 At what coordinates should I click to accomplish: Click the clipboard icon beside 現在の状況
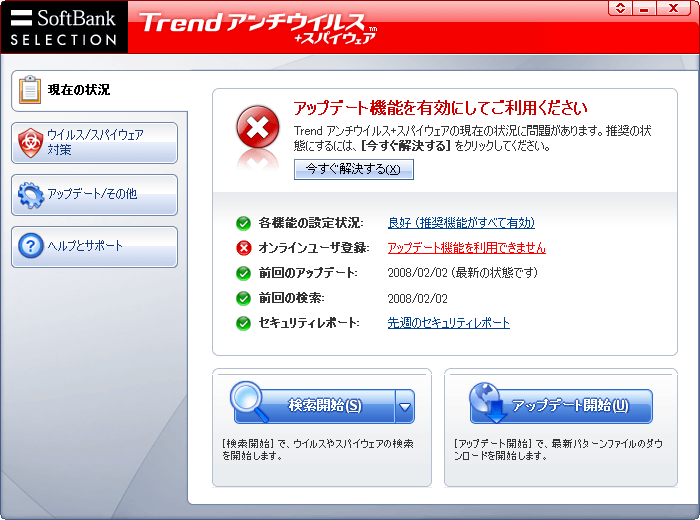click(x=30, y=90)
